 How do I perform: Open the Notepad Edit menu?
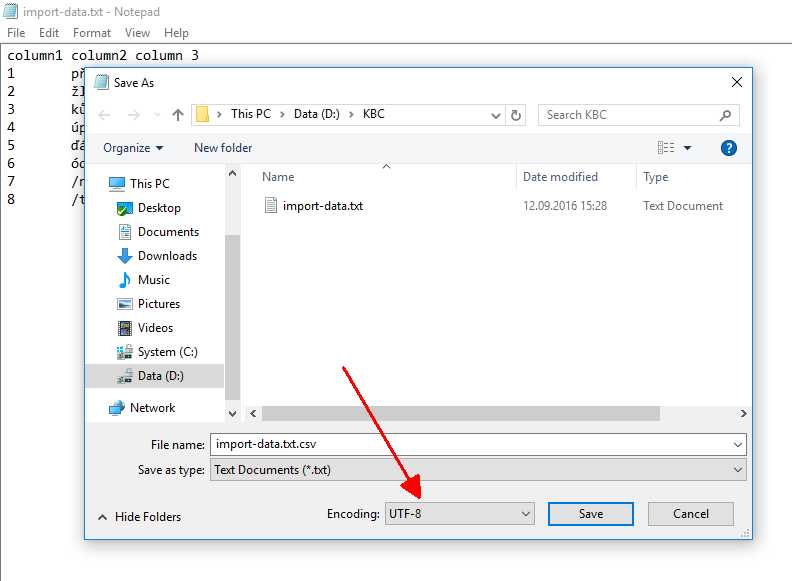pos(49,33)
